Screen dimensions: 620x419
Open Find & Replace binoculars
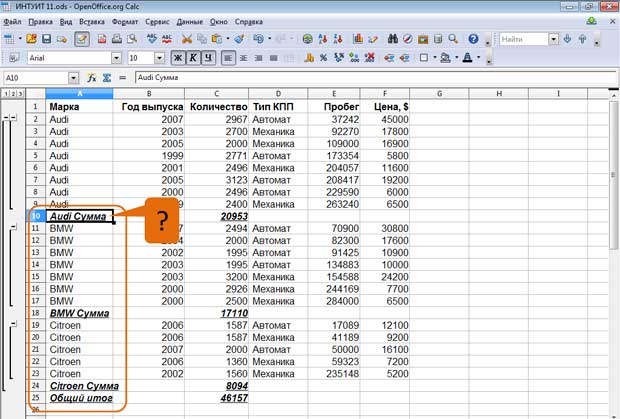tap(393, 39)
